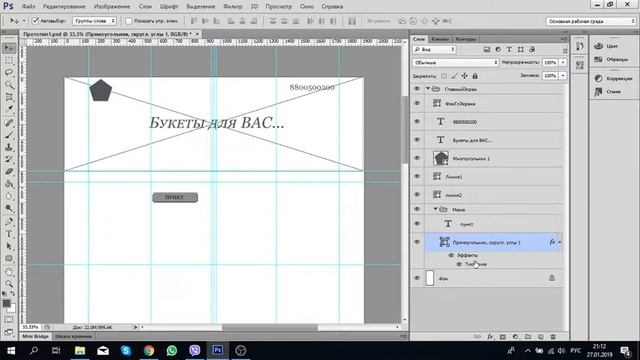The height and width of the screenshot is (360, 640).
Task: Collapse the Меню layer group
Action: click(435, 209)
